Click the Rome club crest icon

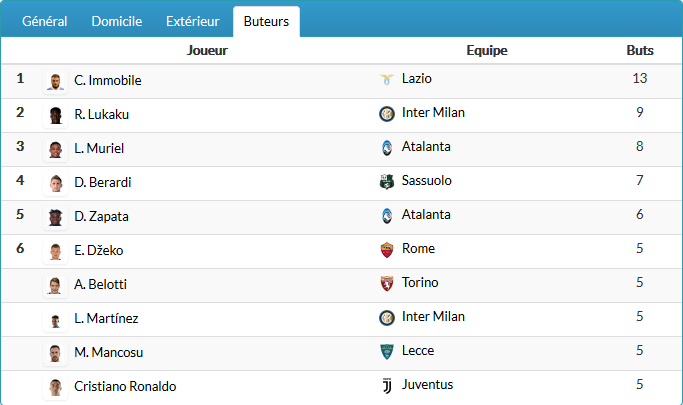click(387, 249)
